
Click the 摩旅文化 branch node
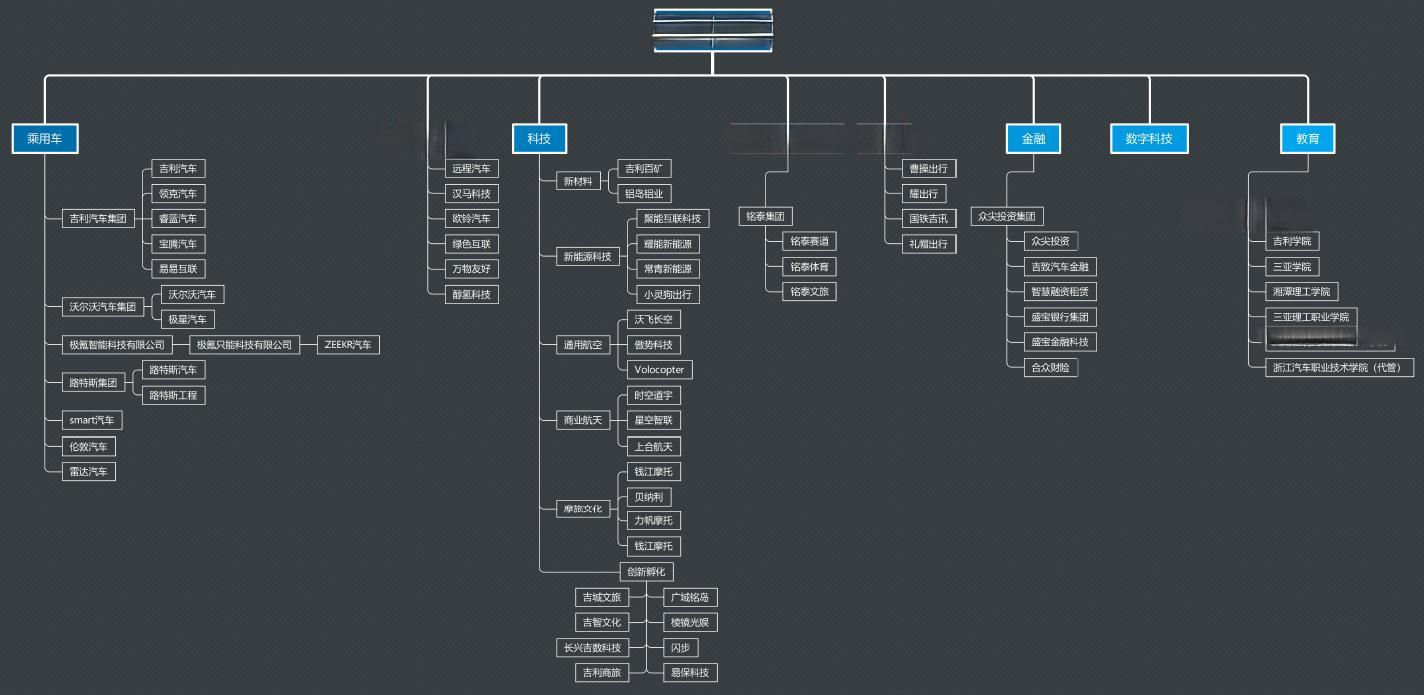coord(583,509)
